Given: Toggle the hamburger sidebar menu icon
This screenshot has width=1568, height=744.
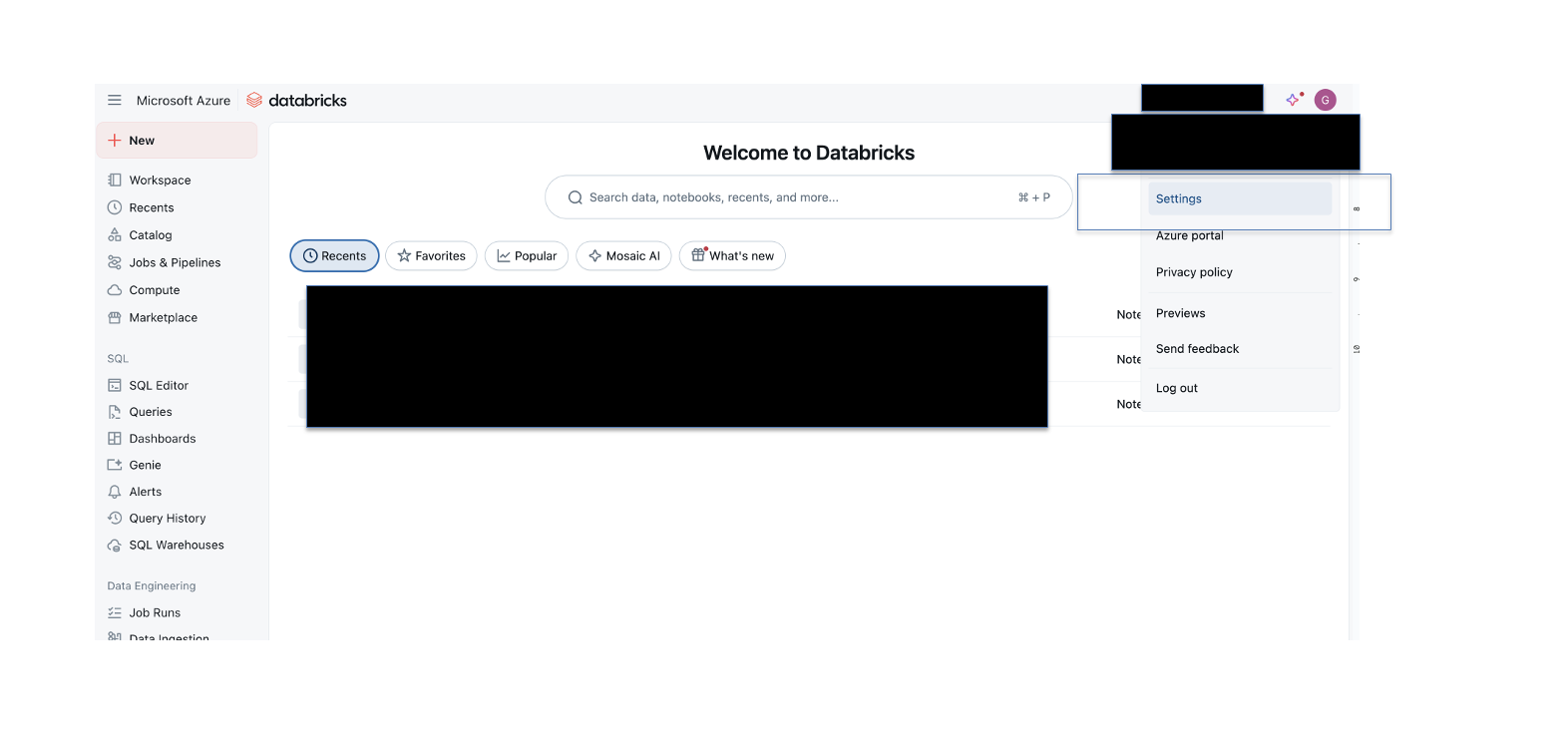Looking at the screenshot, I should click(x=115, y=100).
